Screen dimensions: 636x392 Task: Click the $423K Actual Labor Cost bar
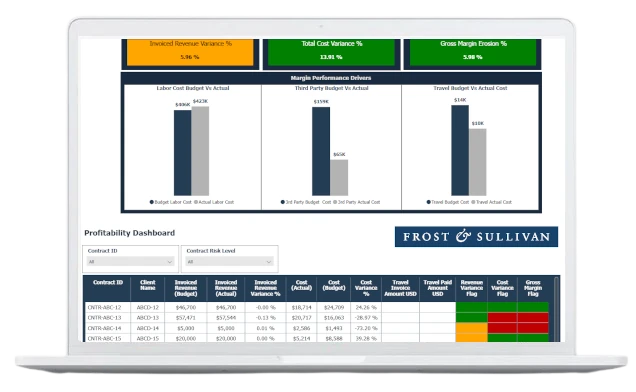(x=200, y=151)
